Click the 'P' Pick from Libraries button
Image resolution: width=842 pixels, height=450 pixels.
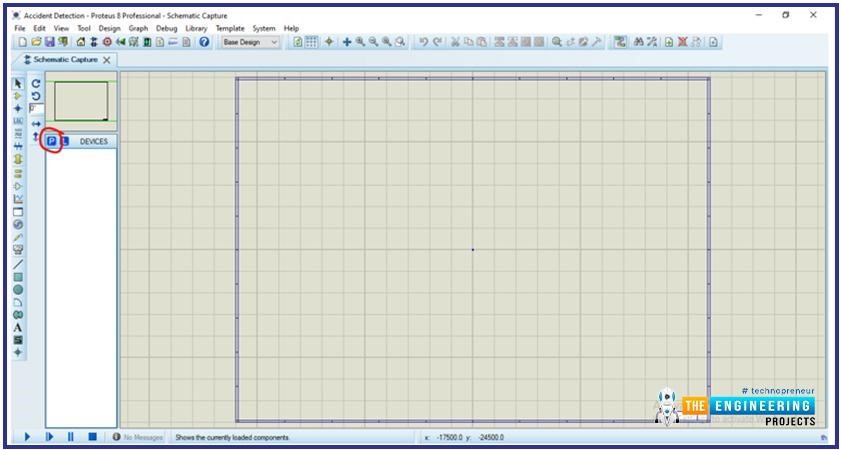(52, 141)
